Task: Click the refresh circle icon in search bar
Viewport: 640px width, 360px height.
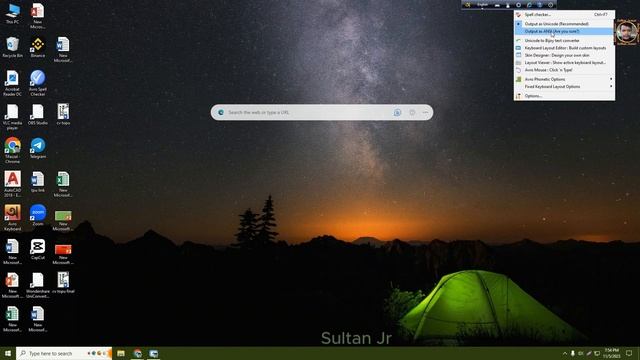Action: coord(412,112)
